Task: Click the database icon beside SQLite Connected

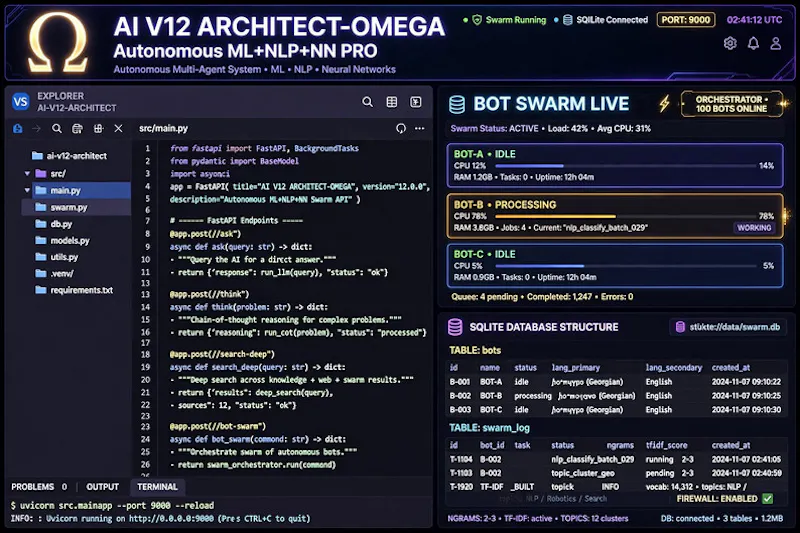Action: (x=567, y=20)
